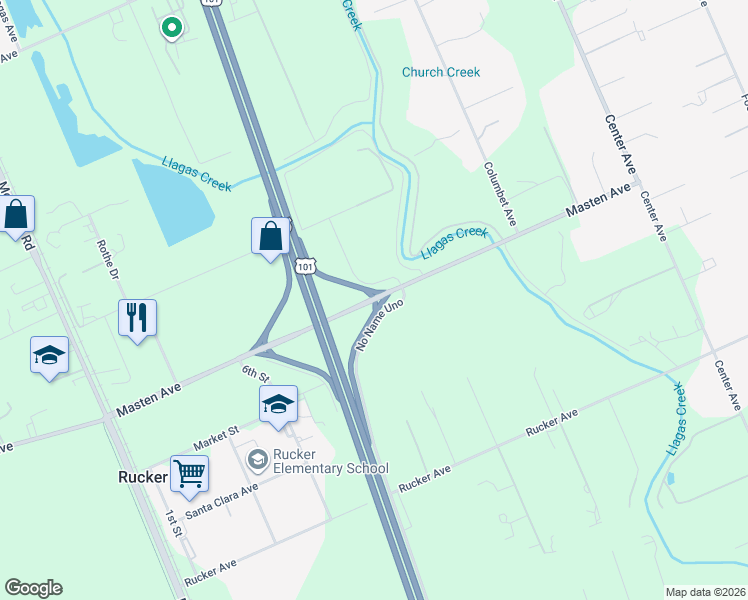Select the Church Creek label
The image size is (748, 600).
pyautogui.click(x=441, y=72)
